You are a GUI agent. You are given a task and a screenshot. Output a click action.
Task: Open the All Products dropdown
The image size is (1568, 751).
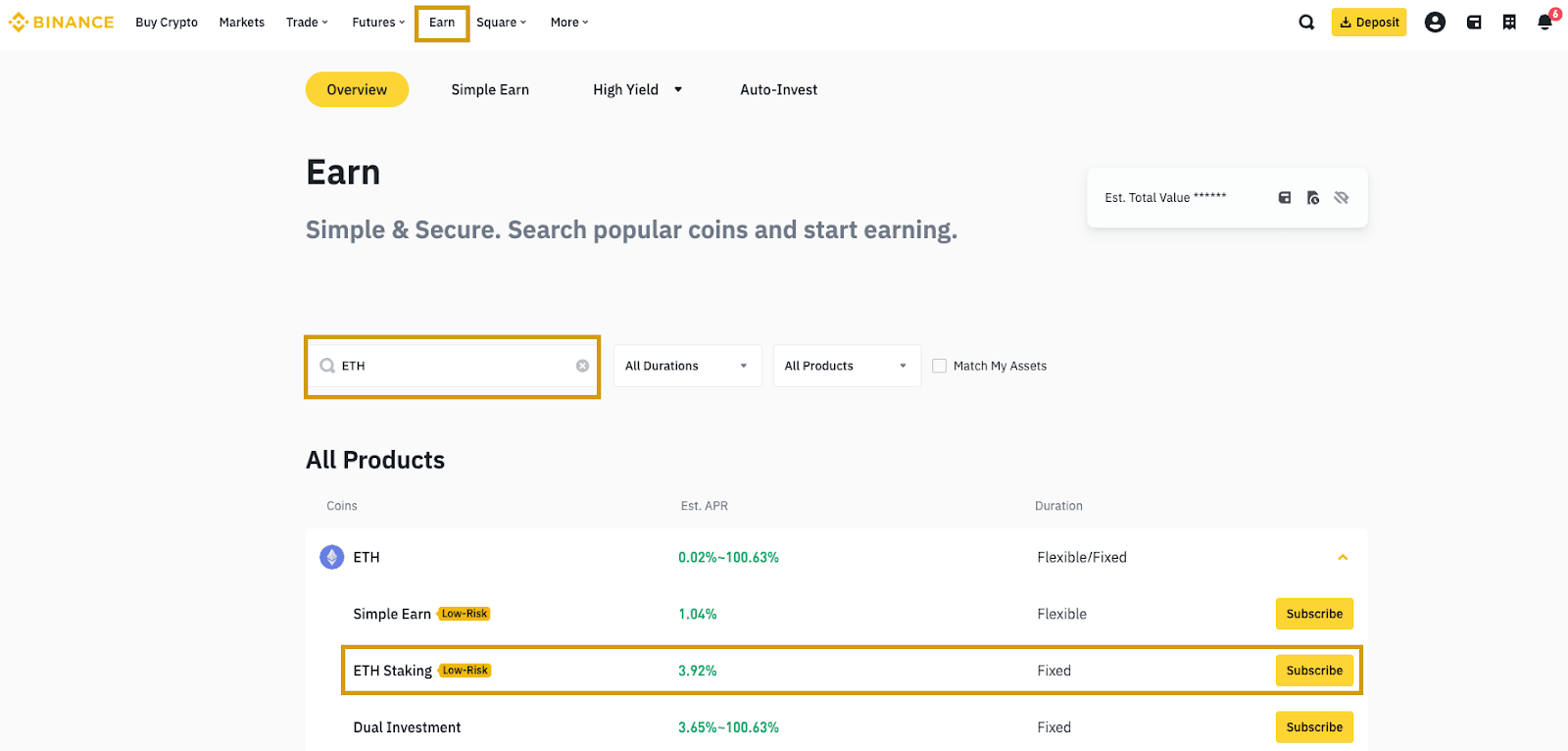point(847,366)
